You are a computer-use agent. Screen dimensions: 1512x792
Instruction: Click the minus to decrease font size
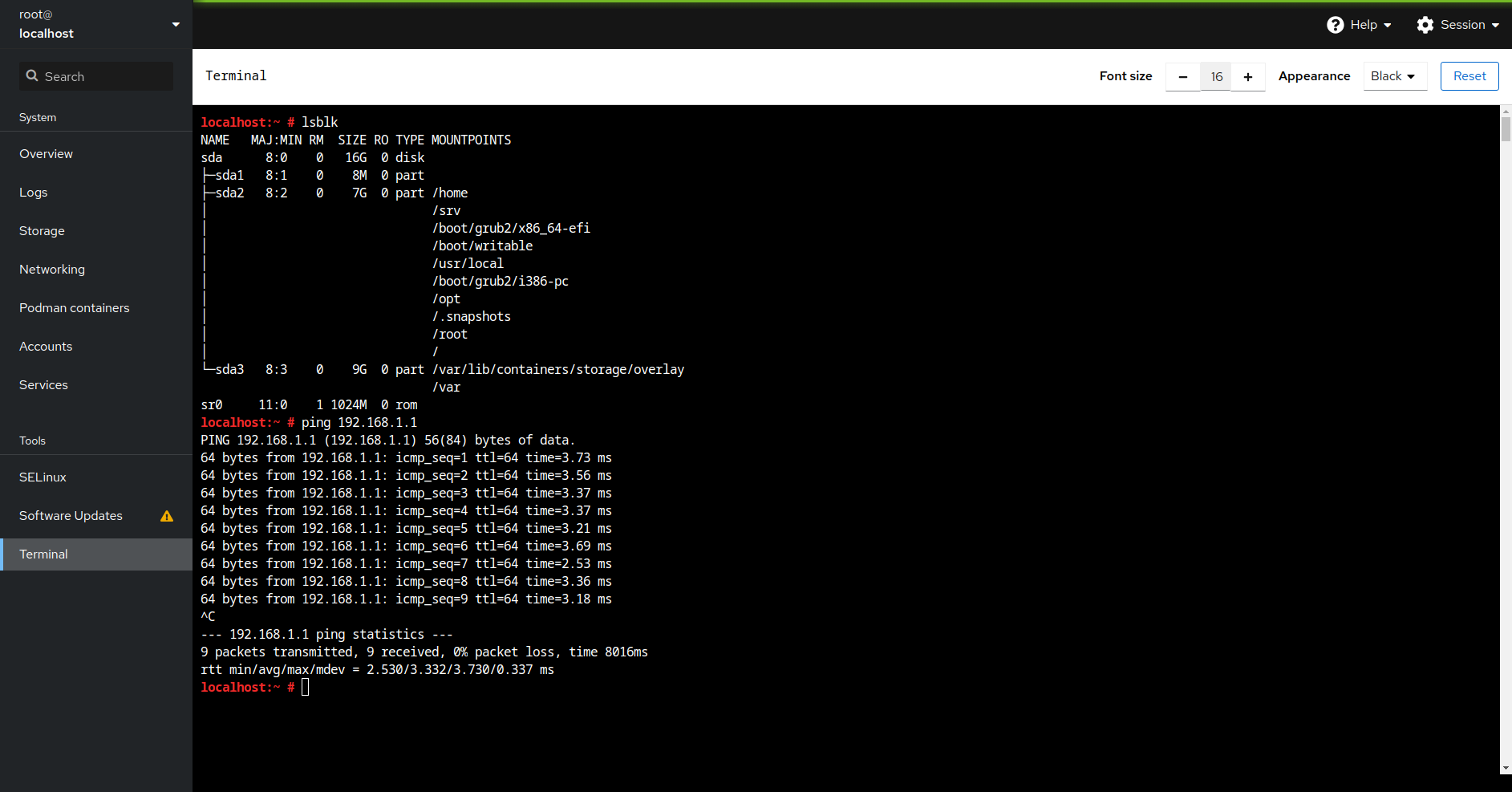1182,76
